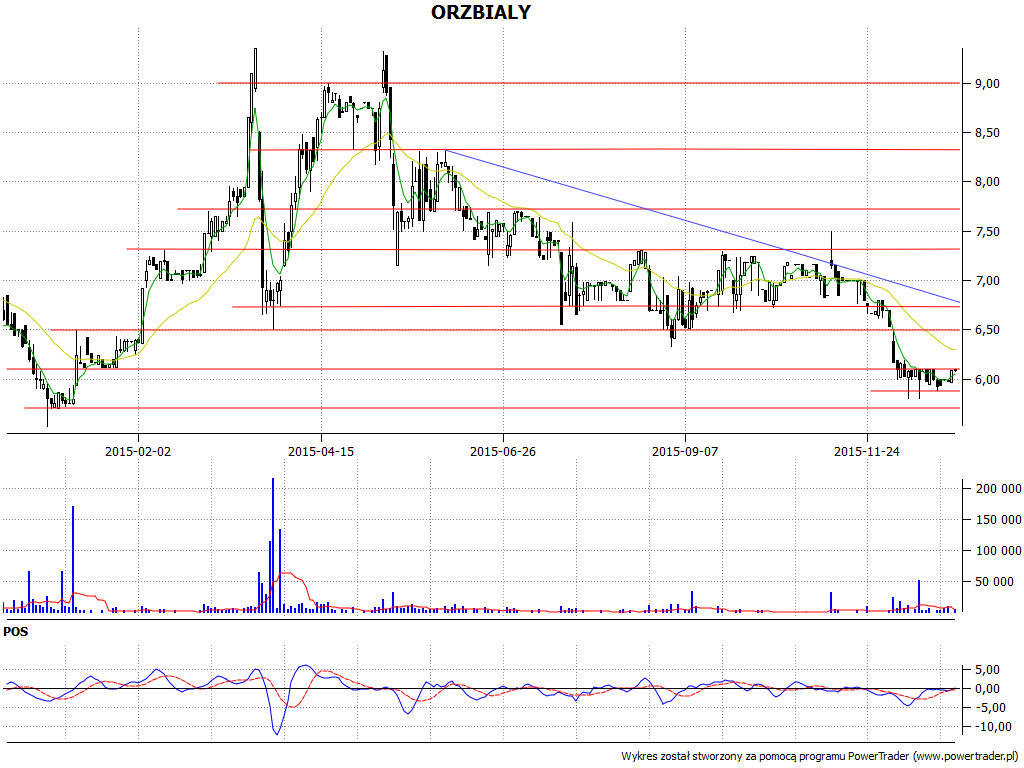This screenshot has width=1024, height=768.
Task: Click the 2015-06-26 date label
Action: 503,451
